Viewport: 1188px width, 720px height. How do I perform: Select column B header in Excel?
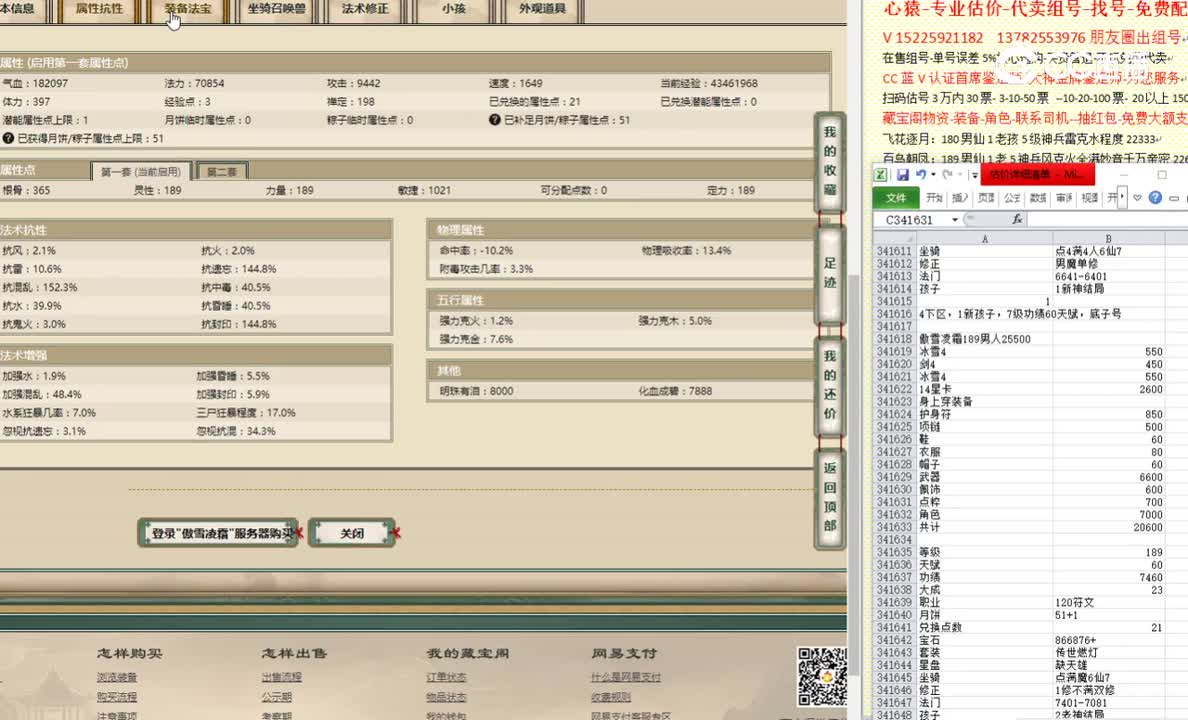click(1108, 239)
